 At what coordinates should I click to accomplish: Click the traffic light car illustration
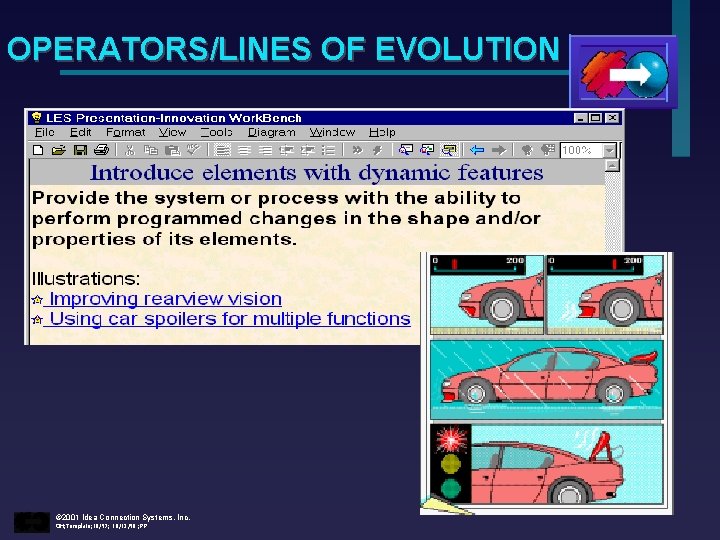point(546,464)
